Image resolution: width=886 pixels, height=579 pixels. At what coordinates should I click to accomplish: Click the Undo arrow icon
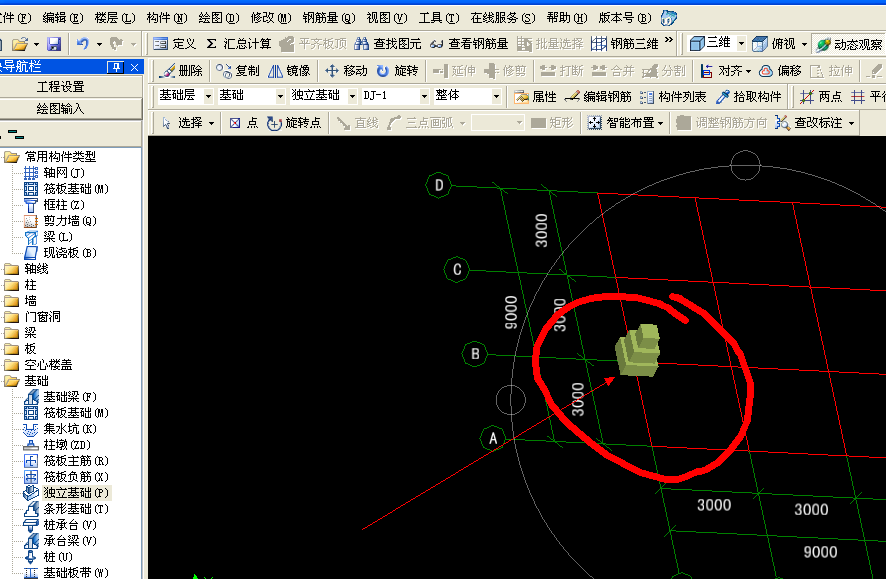[83, 43]
